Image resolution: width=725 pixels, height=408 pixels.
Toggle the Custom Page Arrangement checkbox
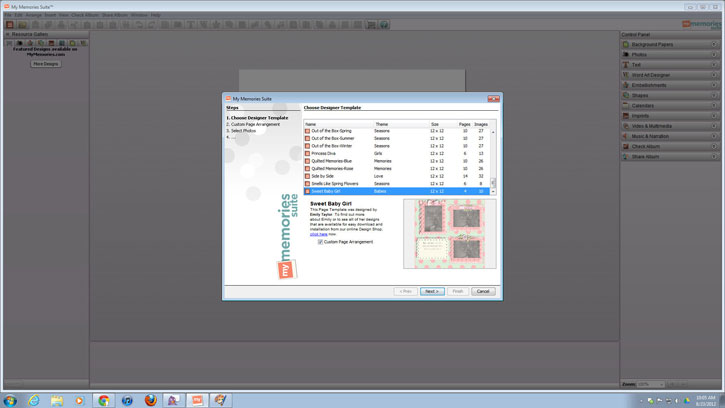coord(320,242)
